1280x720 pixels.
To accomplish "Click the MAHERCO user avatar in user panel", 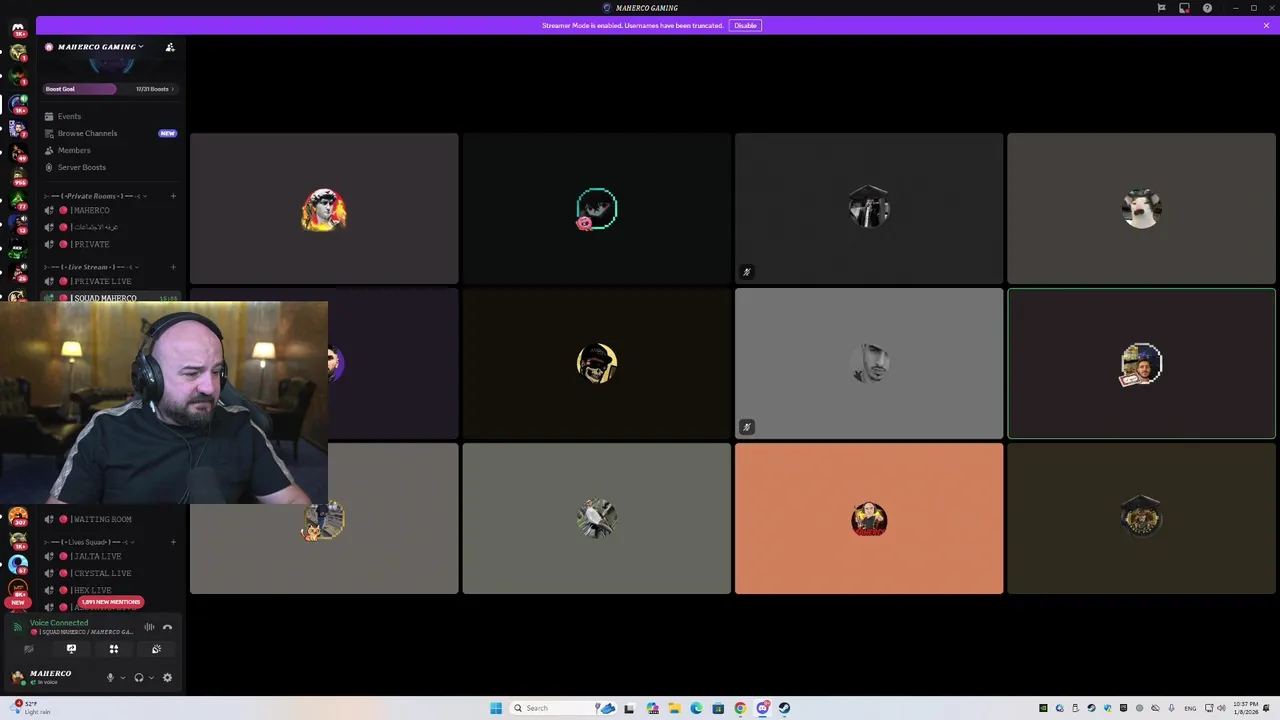I will 17,677.
